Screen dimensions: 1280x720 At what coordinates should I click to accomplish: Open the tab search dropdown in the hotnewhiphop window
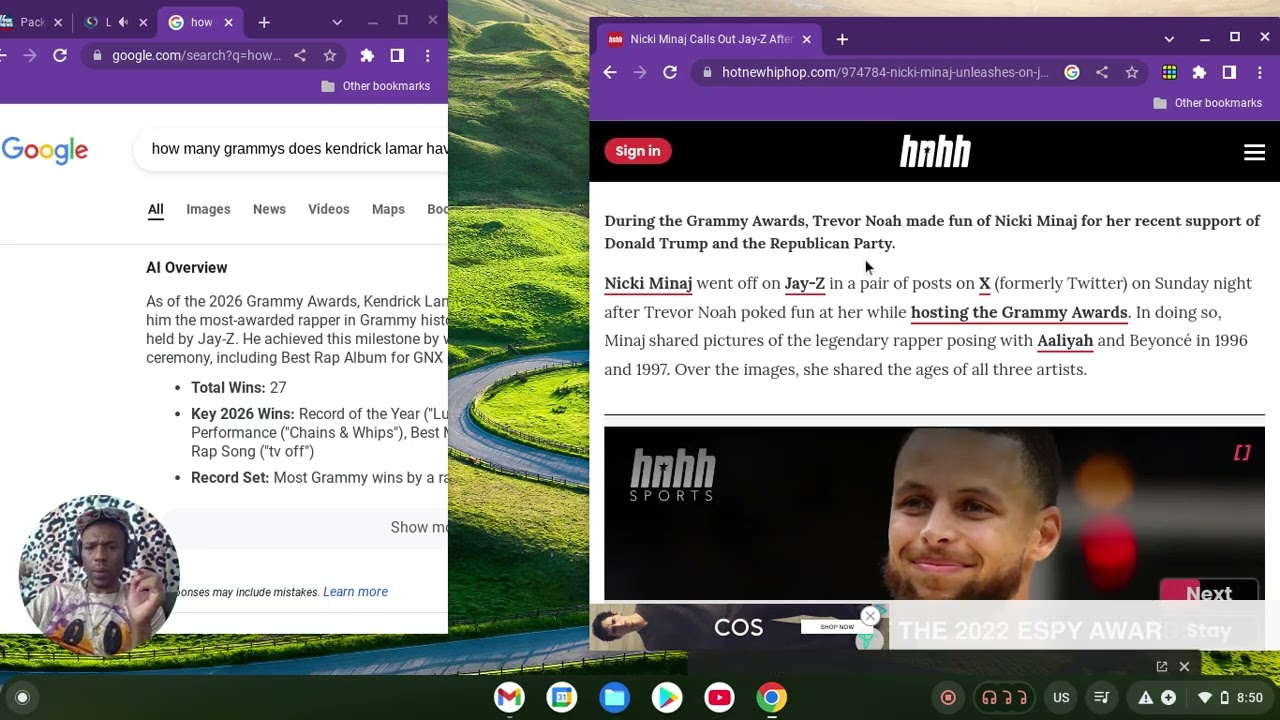[x=1169, y=39]
